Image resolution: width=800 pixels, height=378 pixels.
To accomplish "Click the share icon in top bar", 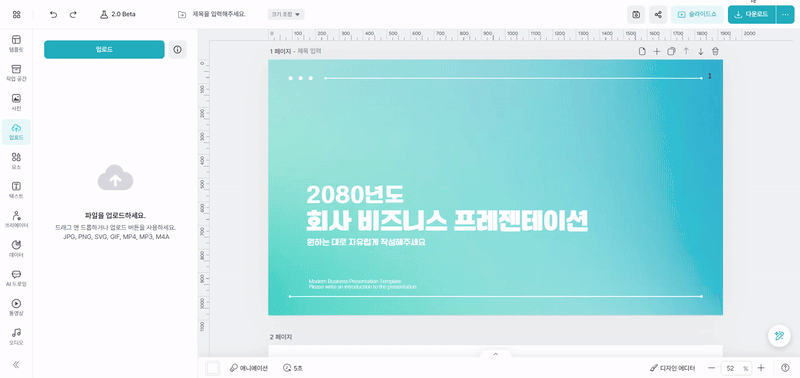I will [x=658, y=14].
